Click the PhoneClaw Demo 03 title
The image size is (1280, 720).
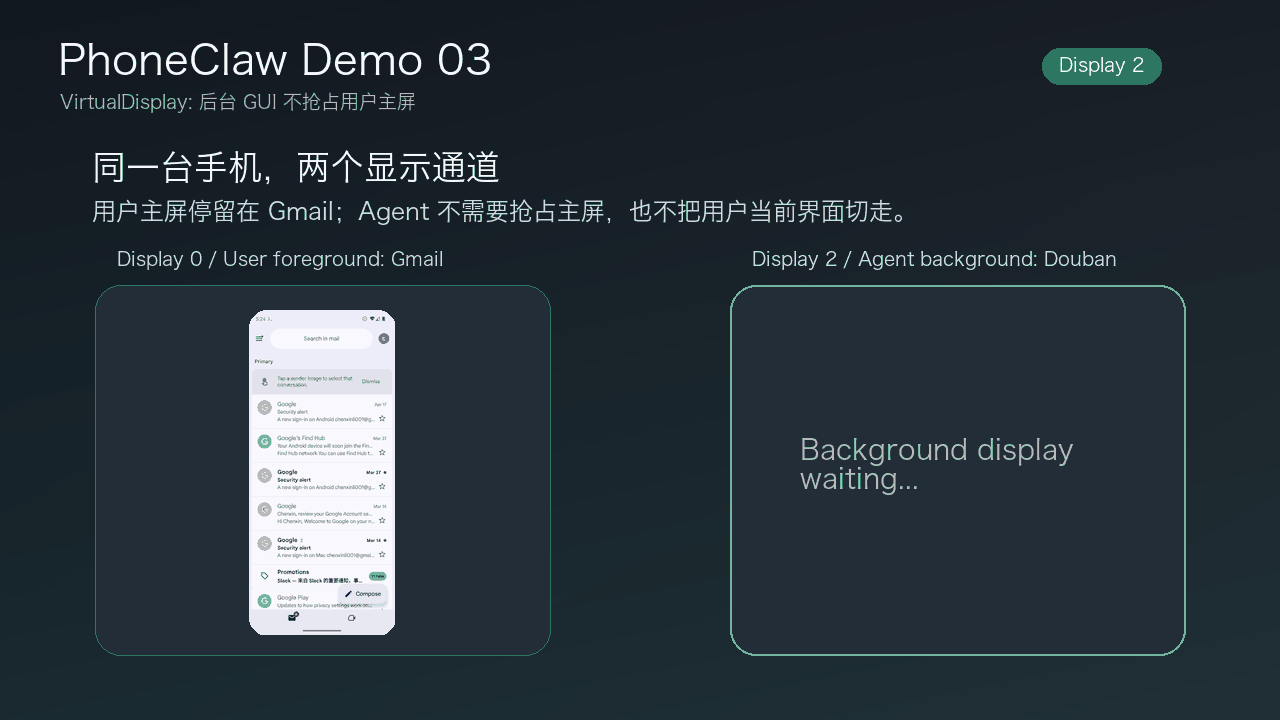tap(275, 60)
